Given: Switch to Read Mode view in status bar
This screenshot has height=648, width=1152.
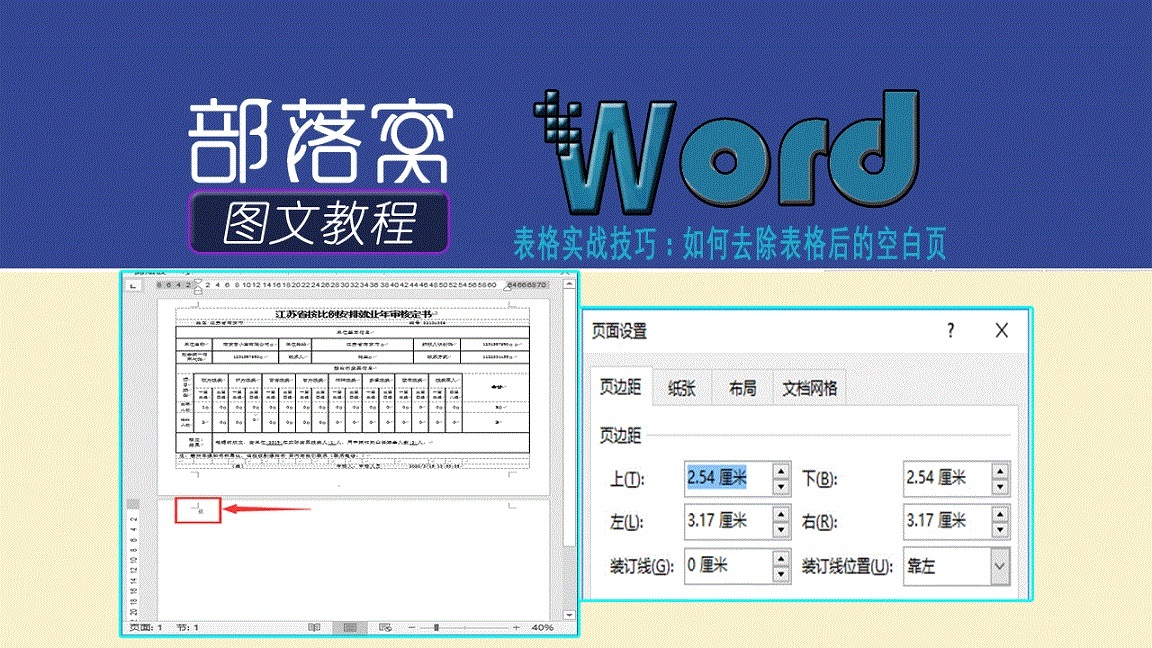Looking at the screenshot, I should [x=314, y=627].
